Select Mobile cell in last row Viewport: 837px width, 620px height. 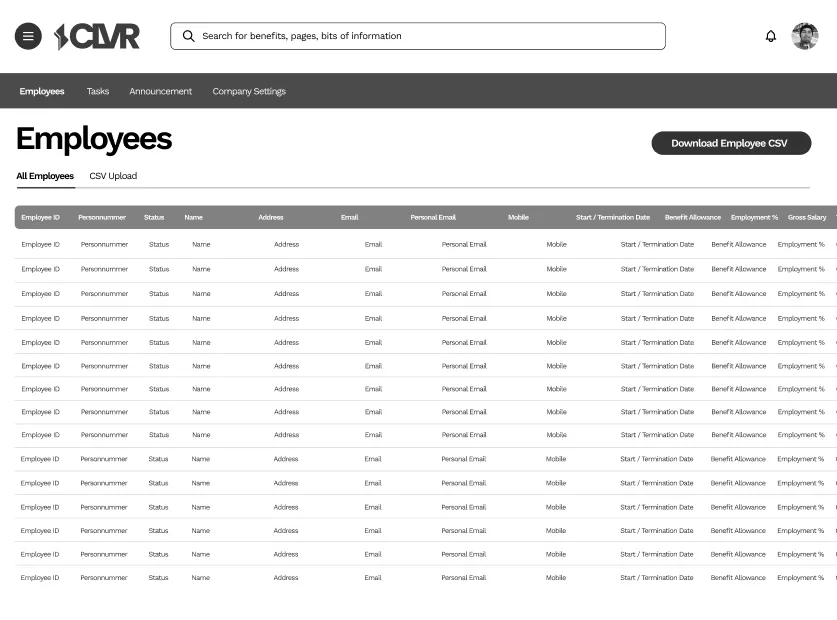[x=556, y=578]
